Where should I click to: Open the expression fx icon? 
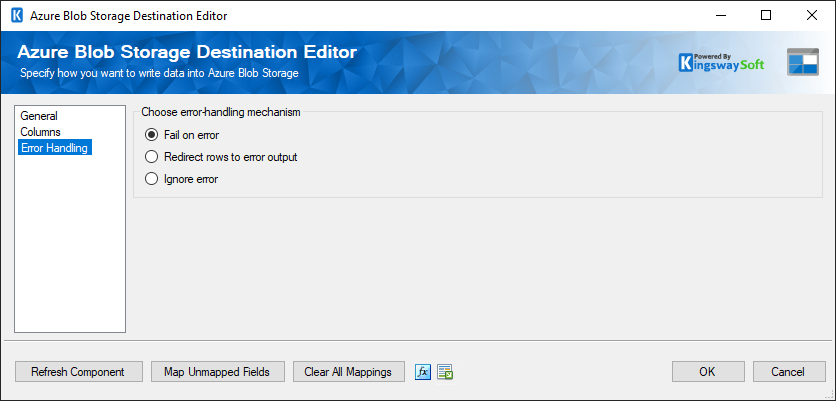coord(423,372)
